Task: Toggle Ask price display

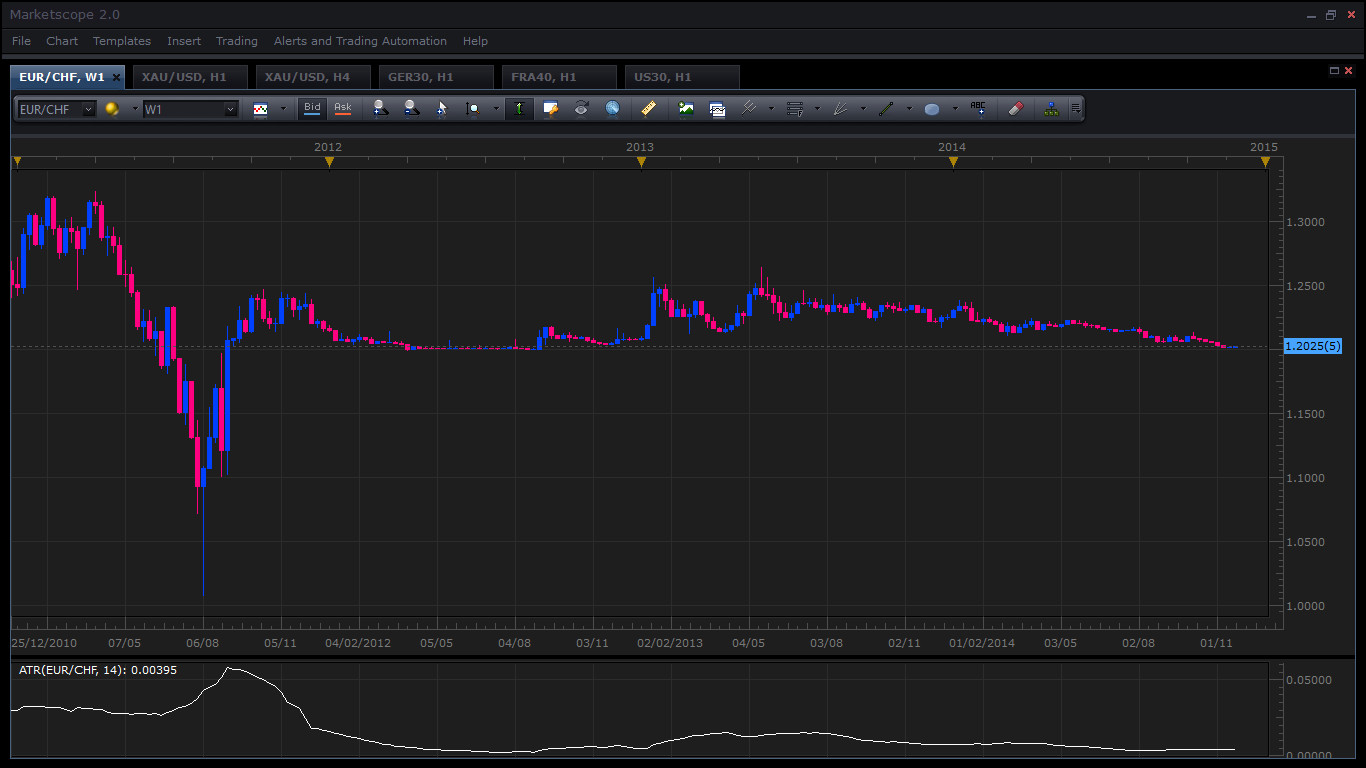Action: (x=343, y=108)
